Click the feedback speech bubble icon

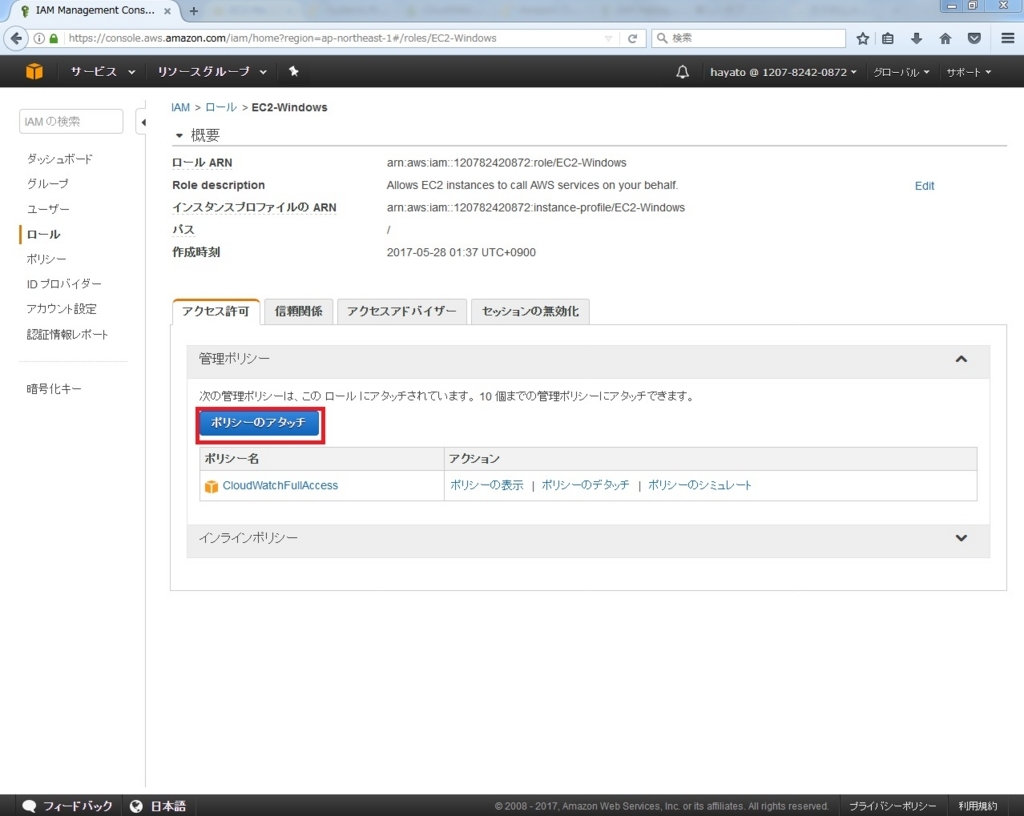29,806
